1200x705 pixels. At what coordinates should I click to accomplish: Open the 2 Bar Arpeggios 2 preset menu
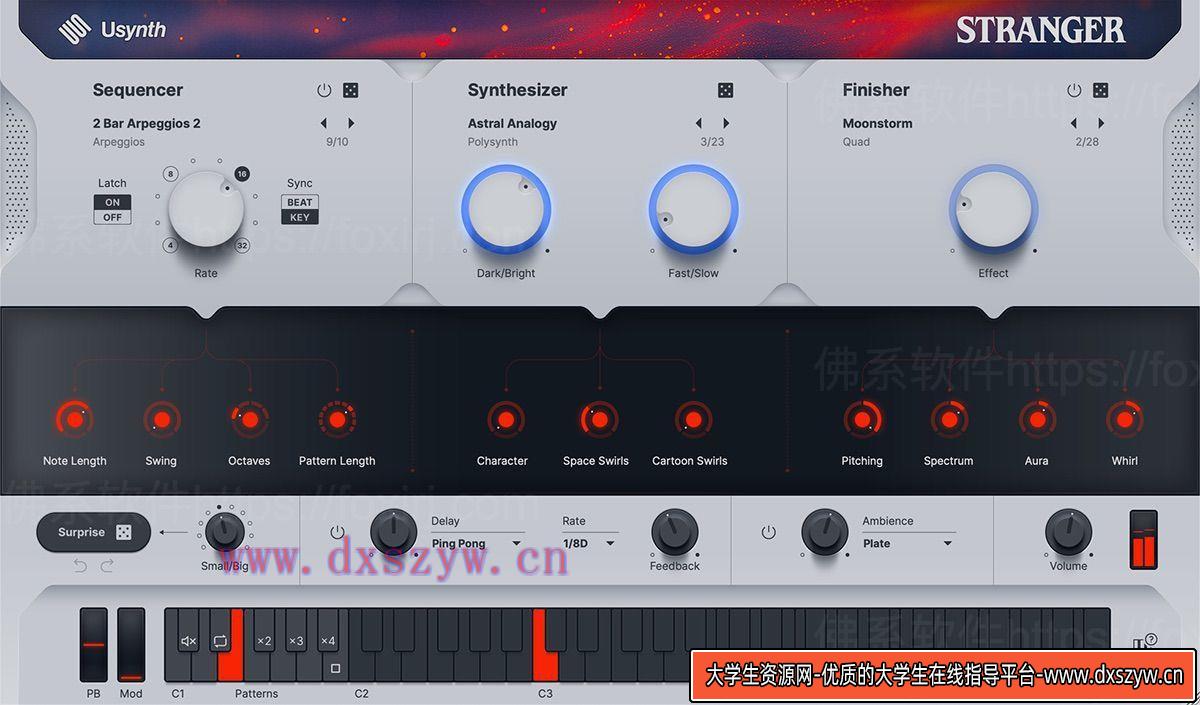coord(147,124)
